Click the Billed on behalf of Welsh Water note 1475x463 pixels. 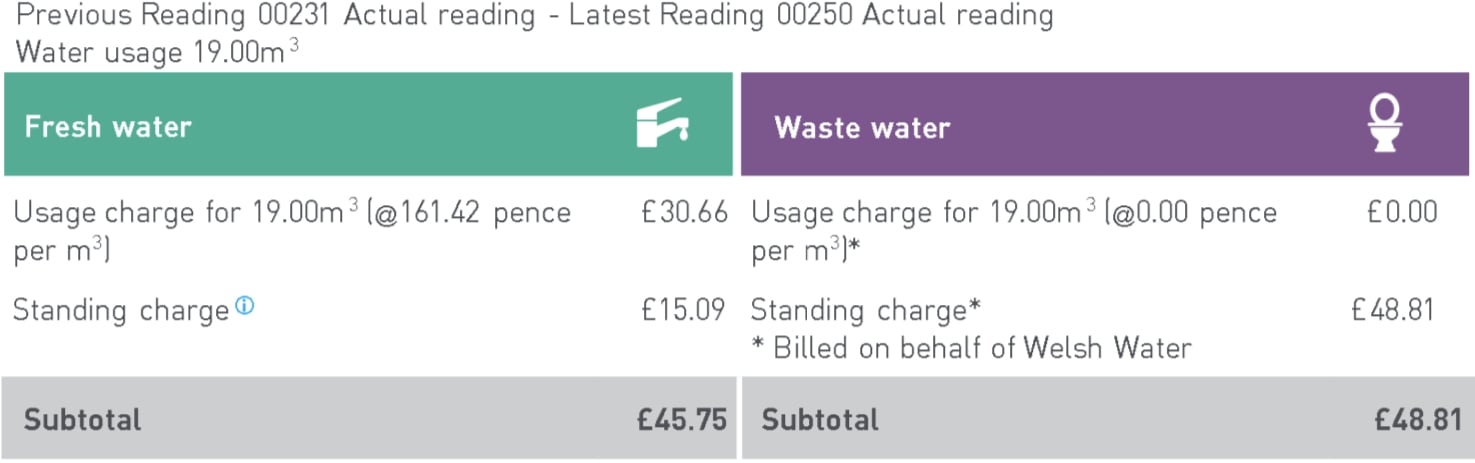point(971,348)
